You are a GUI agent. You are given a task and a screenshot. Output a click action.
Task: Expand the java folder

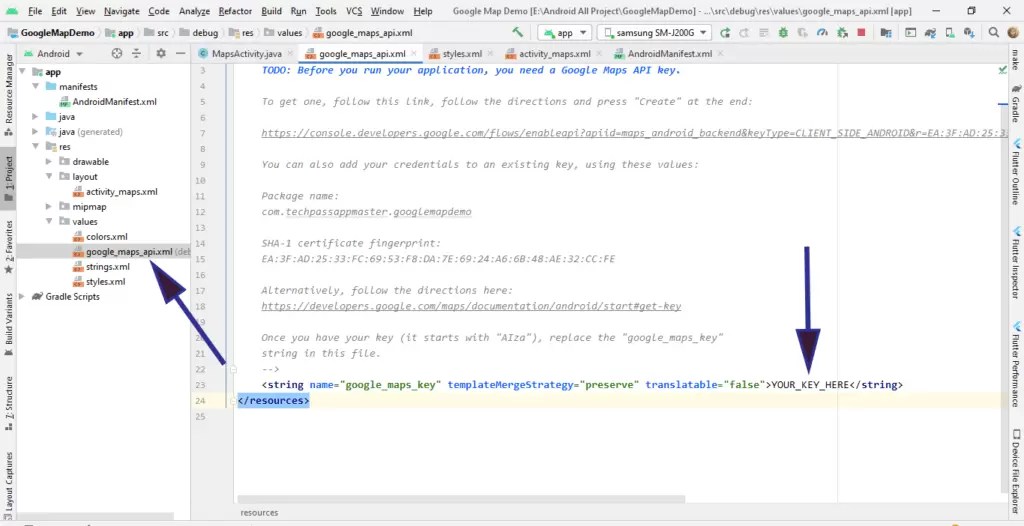[x=37, y=117]
